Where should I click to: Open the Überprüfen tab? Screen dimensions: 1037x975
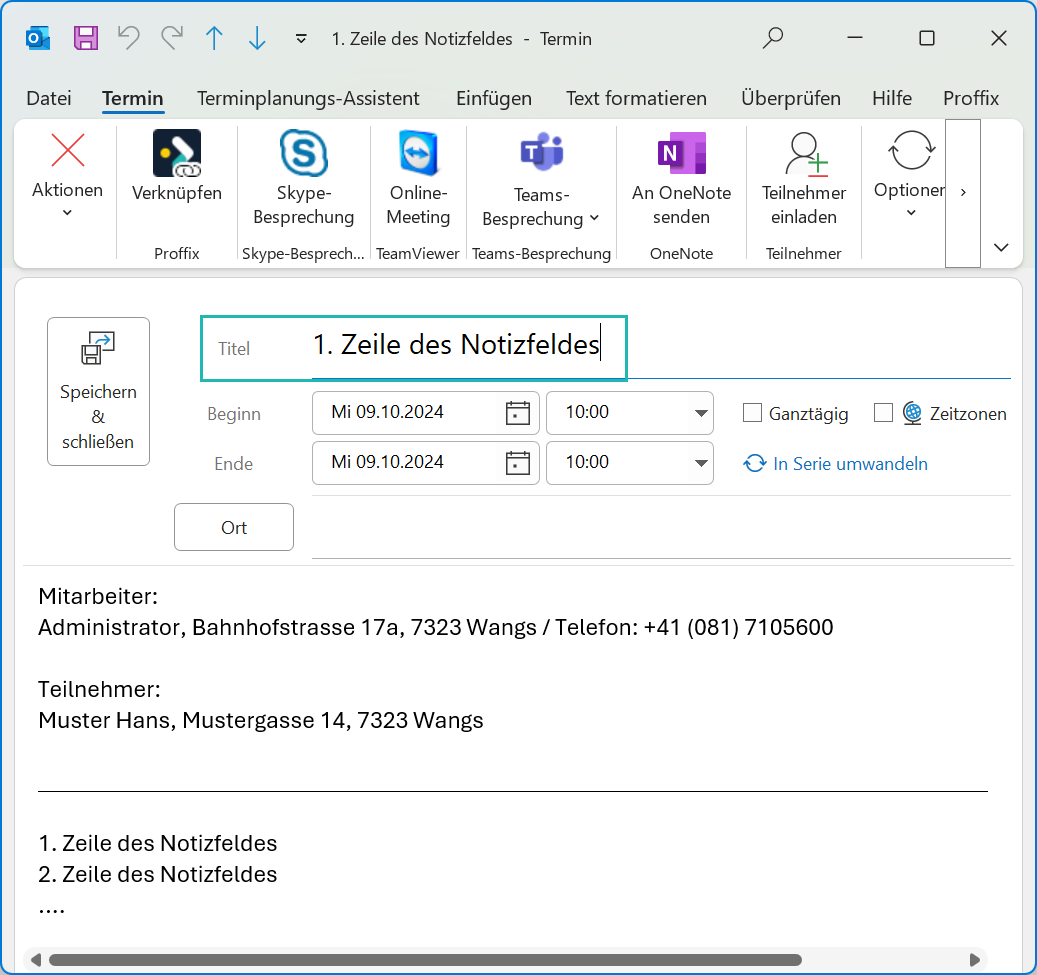tap(790, 98)
